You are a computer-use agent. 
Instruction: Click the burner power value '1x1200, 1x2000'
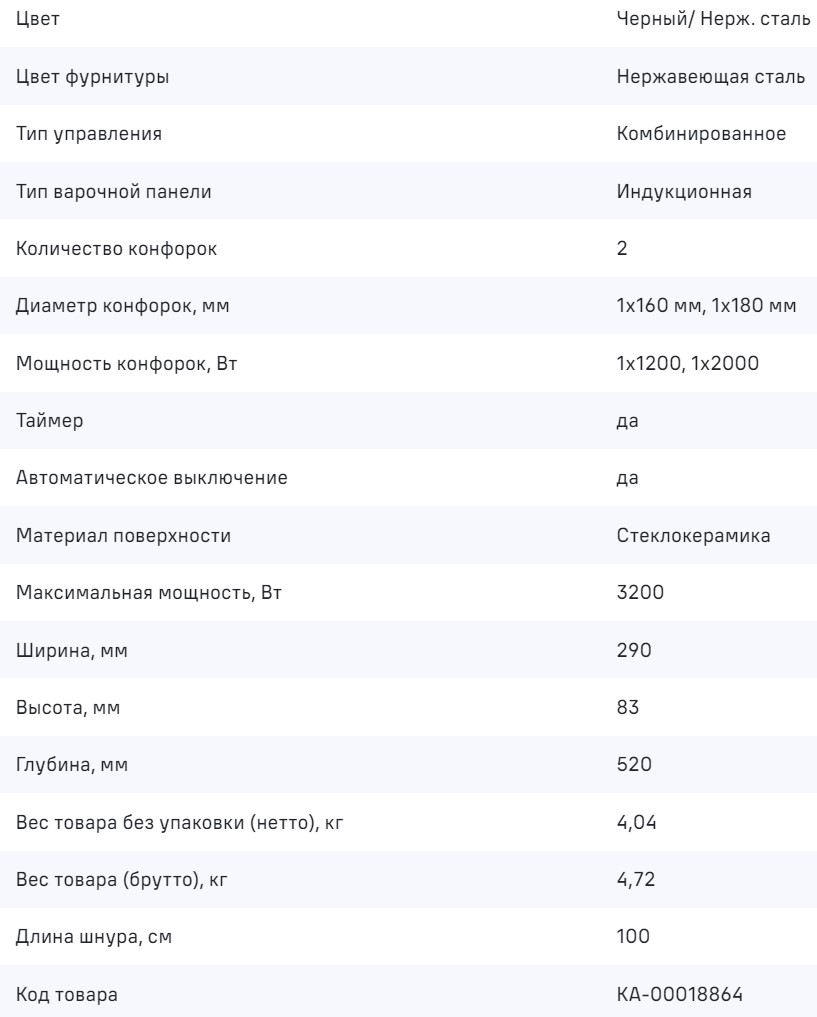(688, 364)
